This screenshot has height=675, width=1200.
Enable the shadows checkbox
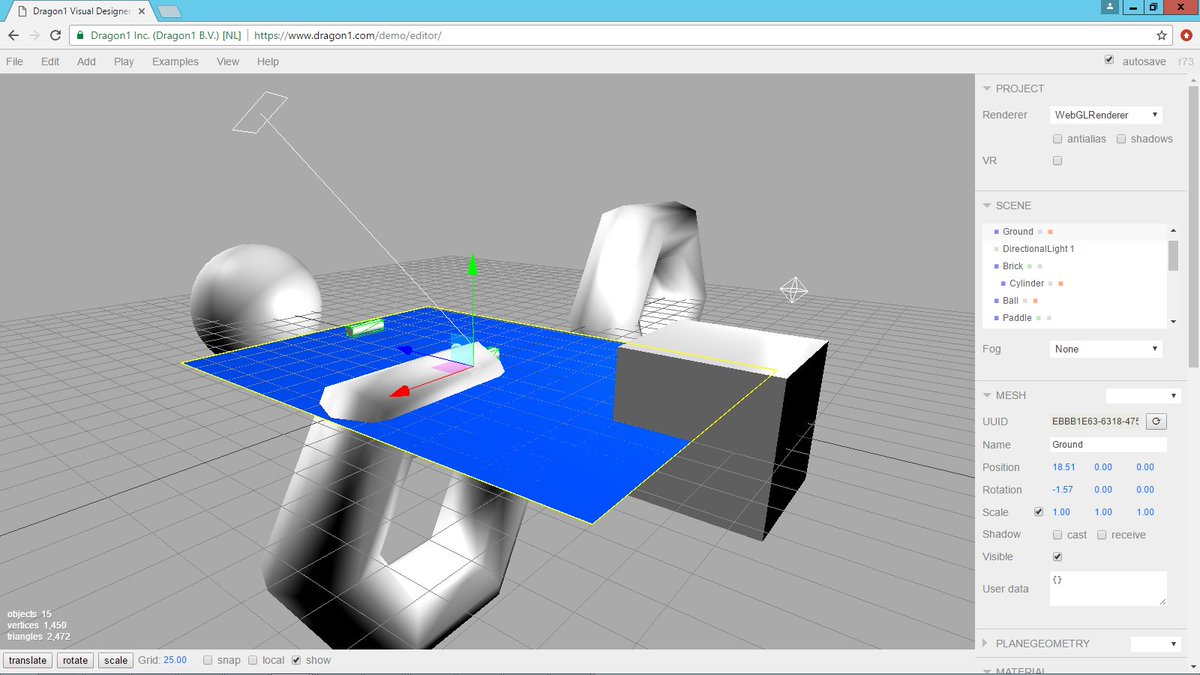pyautogui.click(x=1121, y=139)
